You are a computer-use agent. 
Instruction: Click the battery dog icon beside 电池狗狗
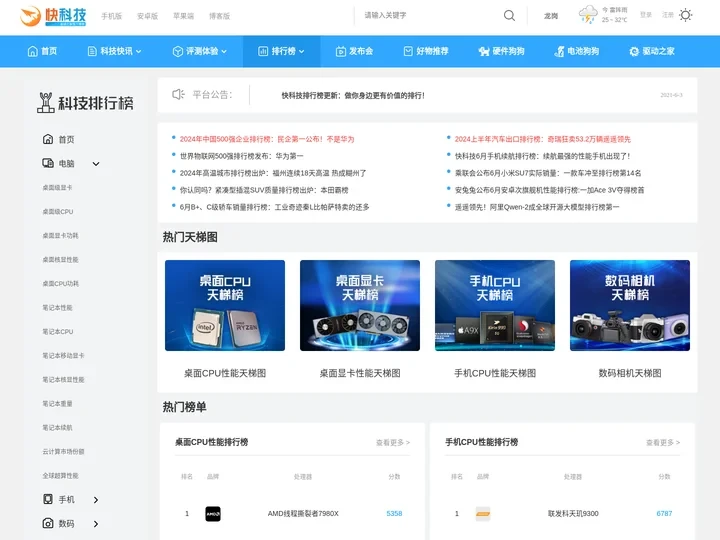click(559, 51)
